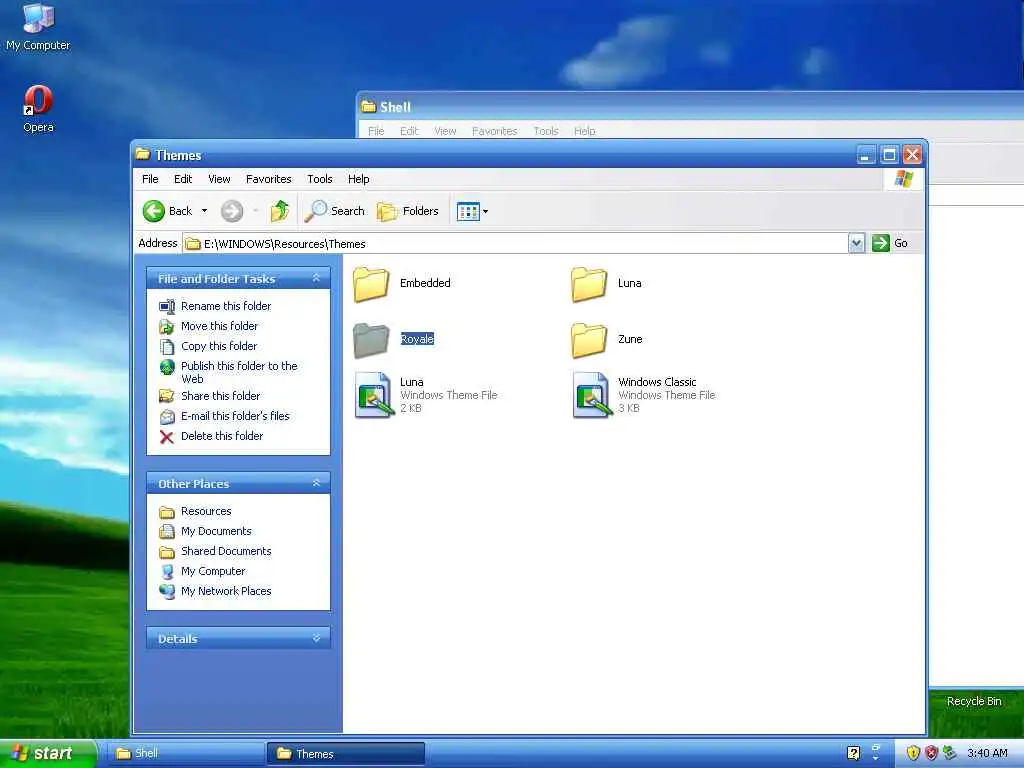This screenshot has width=1024, height=768.
Task: Open Shared Documents in Other Places
Action: [x=226, y=551]
